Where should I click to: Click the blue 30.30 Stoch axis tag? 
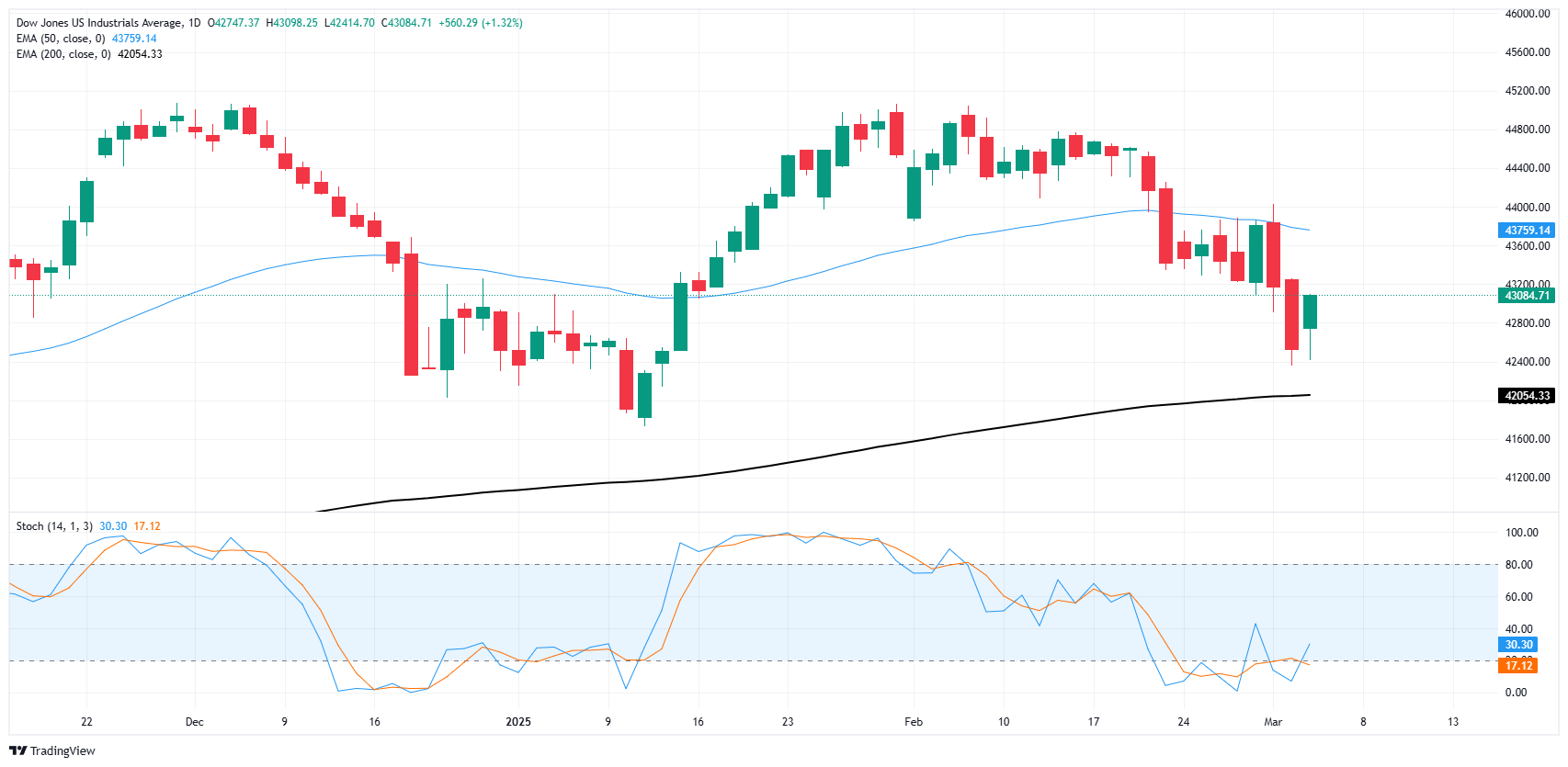[x=1518, y=645]
